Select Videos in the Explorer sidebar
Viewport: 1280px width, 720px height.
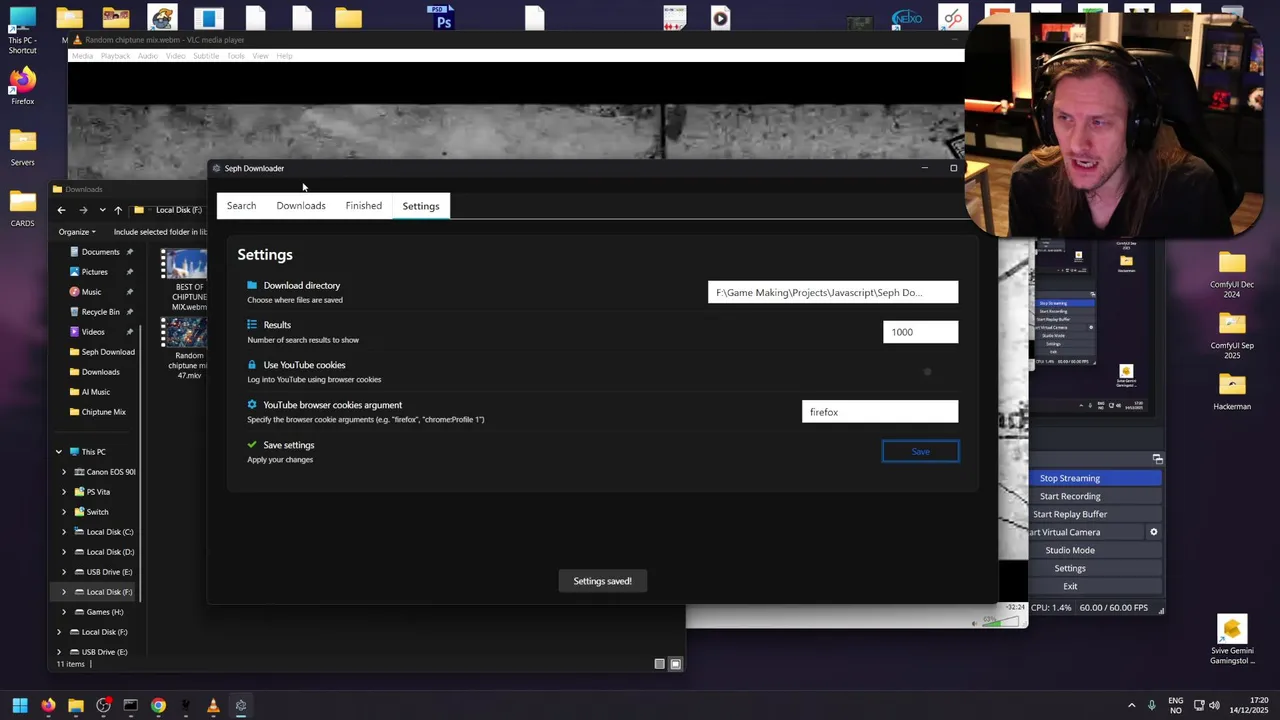click(x=93, y=332)
